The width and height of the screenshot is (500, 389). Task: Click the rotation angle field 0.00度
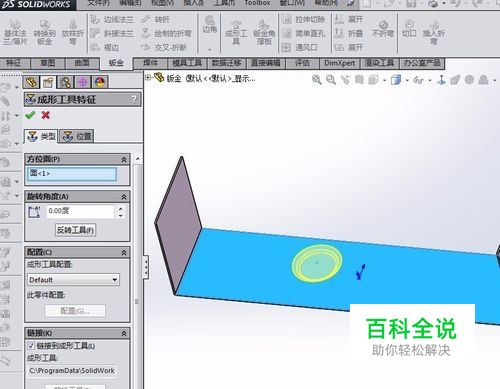point(80,211)
